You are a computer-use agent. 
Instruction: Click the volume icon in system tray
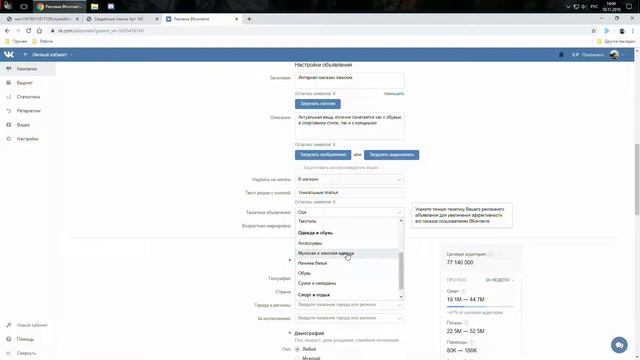(584, 7)
